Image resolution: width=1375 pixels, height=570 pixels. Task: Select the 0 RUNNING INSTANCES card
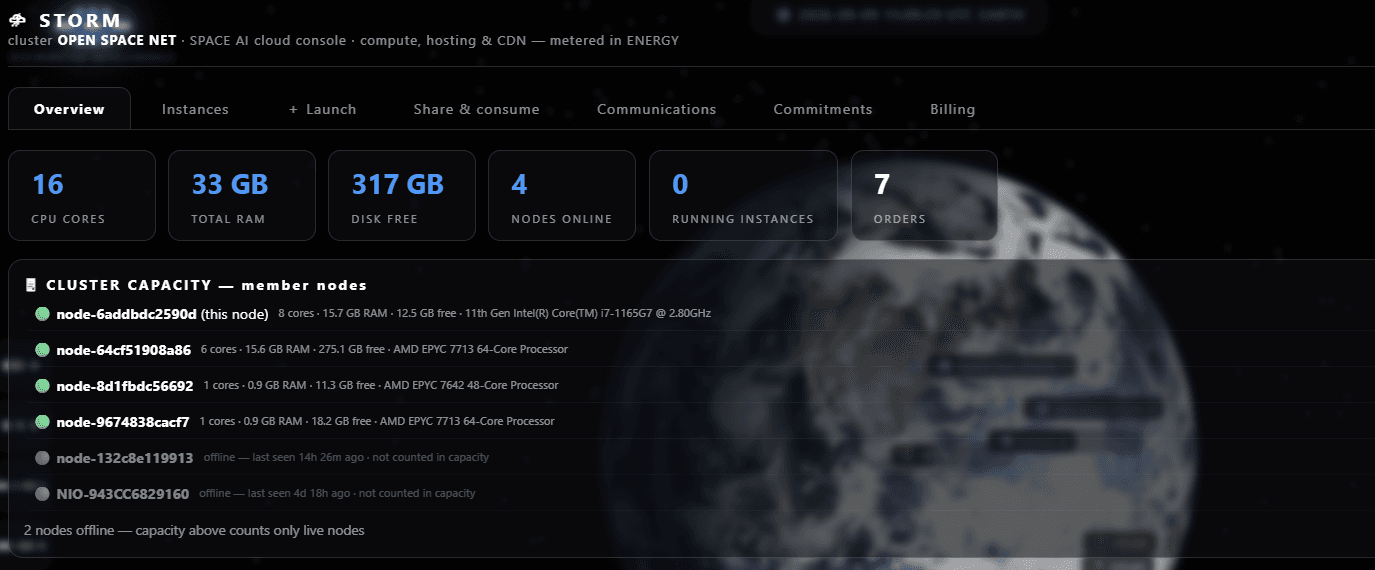click(743, 195)
